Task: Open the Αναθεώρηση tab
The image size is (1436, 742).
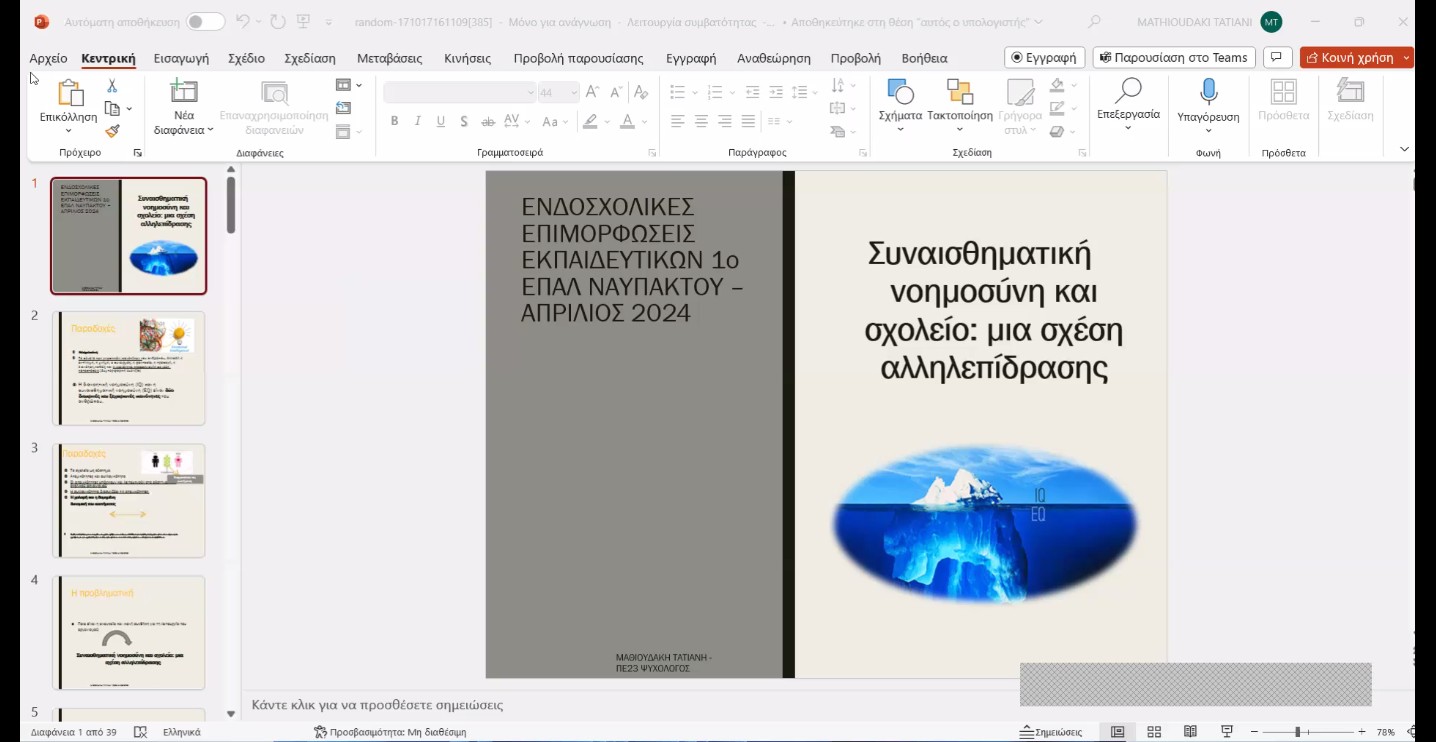Action: [x=774, y=58]
